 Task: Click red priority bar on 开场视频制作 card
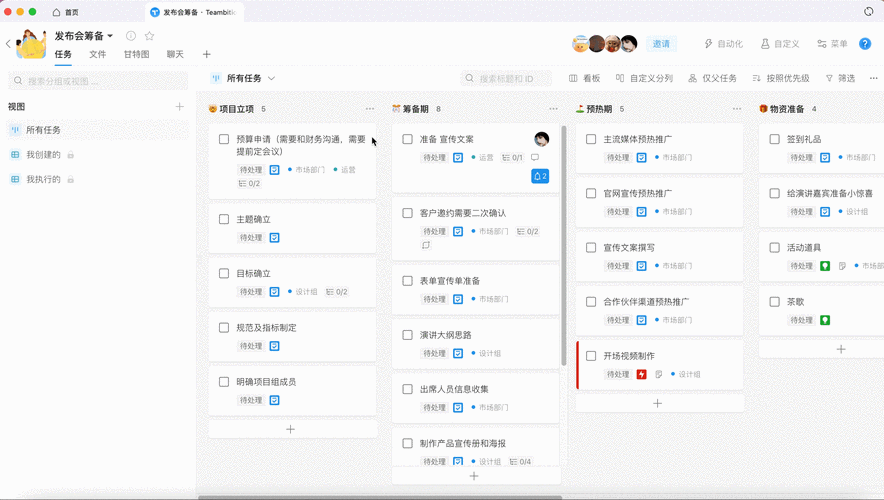(x=577, y=365)
